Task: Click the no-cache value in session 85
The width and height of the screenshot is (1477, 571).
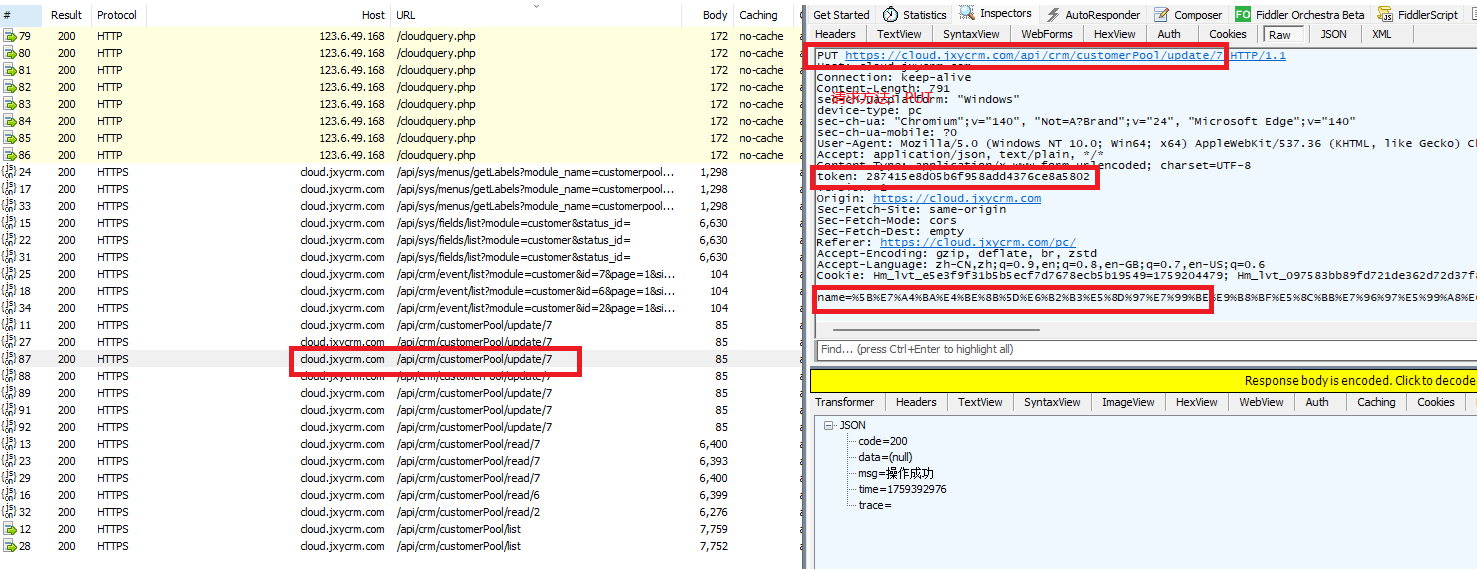Action: coord(761,138)
